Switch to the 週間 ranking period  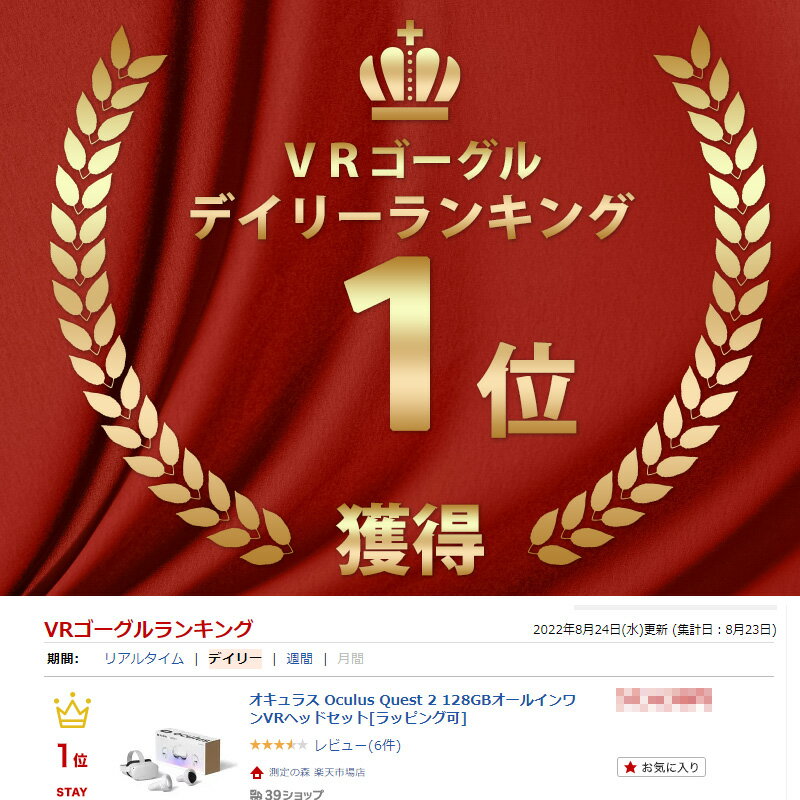click(x=299, y=659)
